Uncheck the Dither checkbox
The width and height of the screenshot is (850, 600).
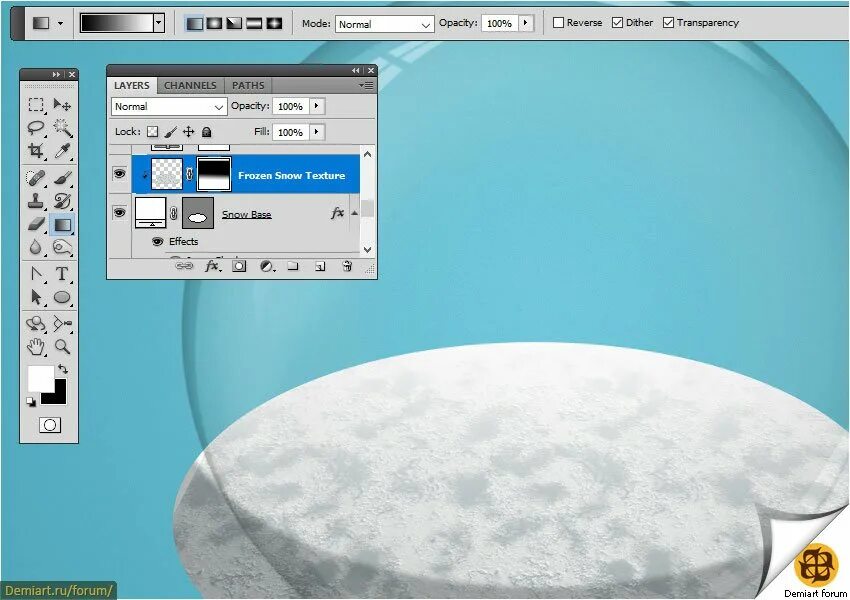coord(617,23)
